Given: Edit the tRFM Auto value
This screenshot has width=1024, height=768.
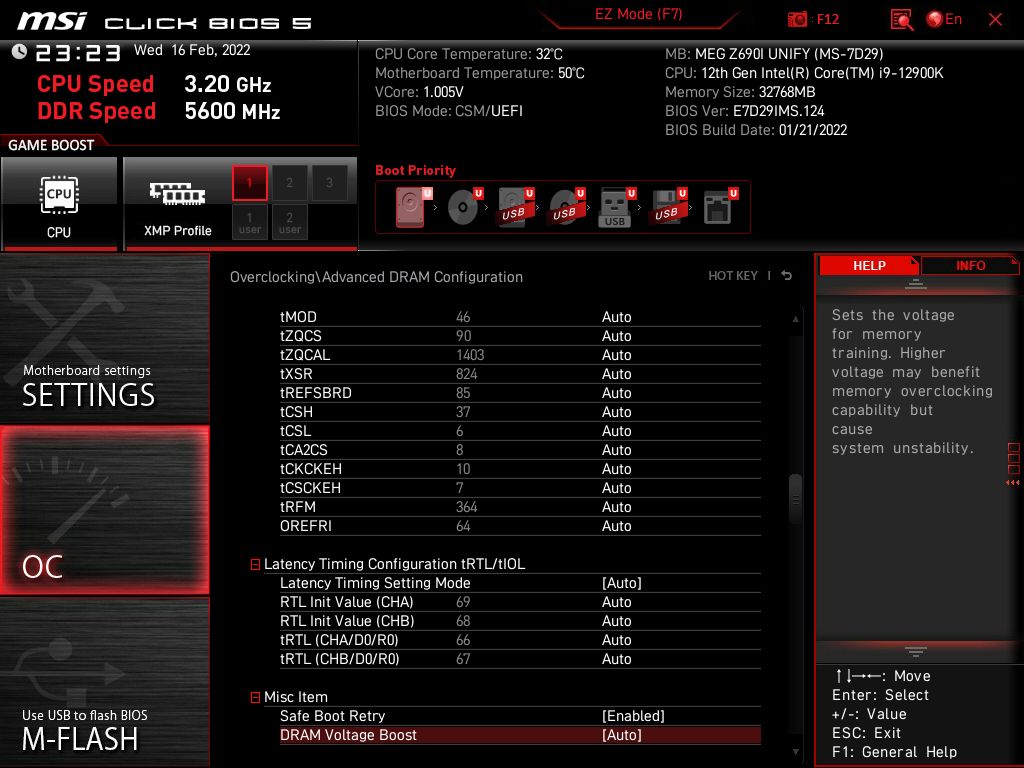Looking at the screenshot, I should coord(616,507).
